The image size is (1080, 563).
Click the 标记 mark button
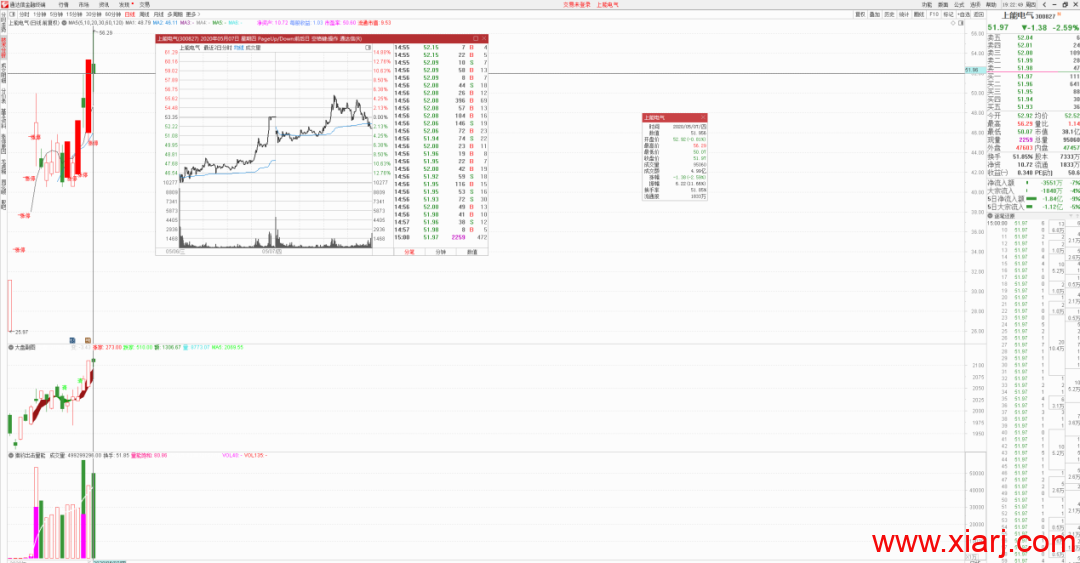948,14
